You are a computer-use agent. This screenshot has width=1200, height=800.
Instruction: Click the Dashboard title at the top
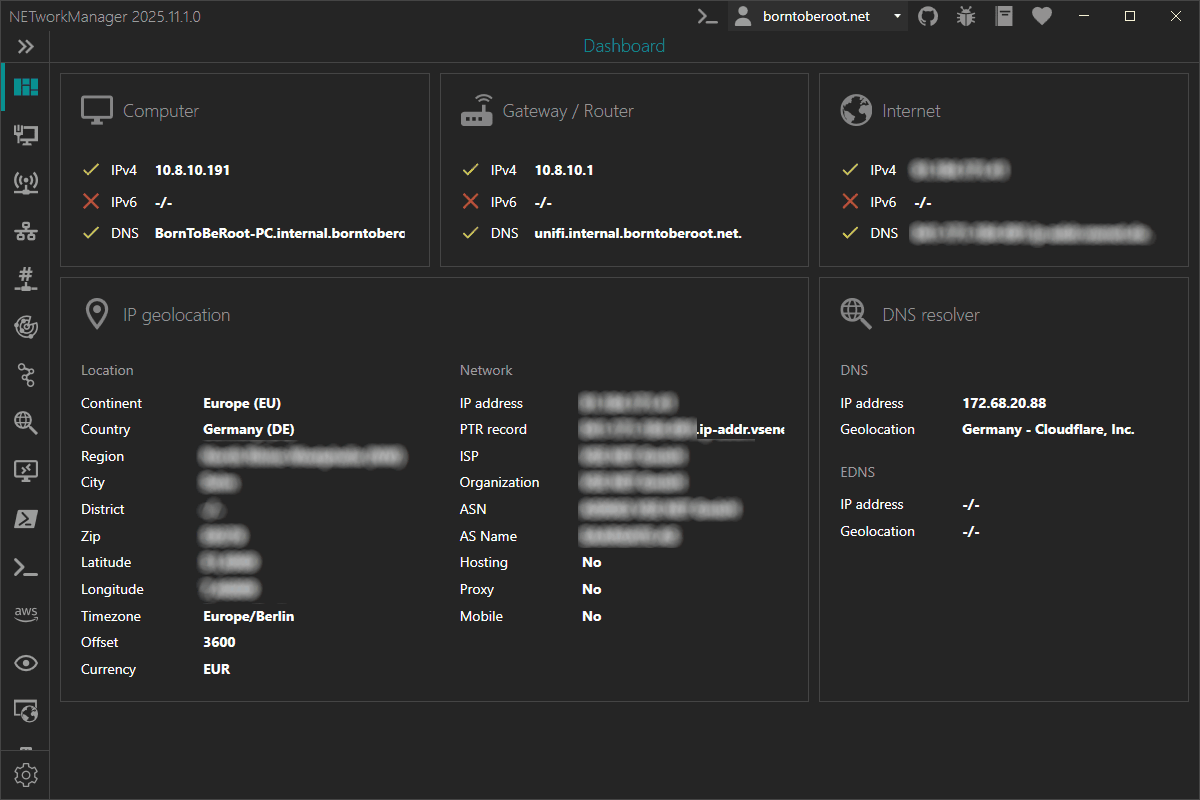pyautogui.click(x=623, y=46)
